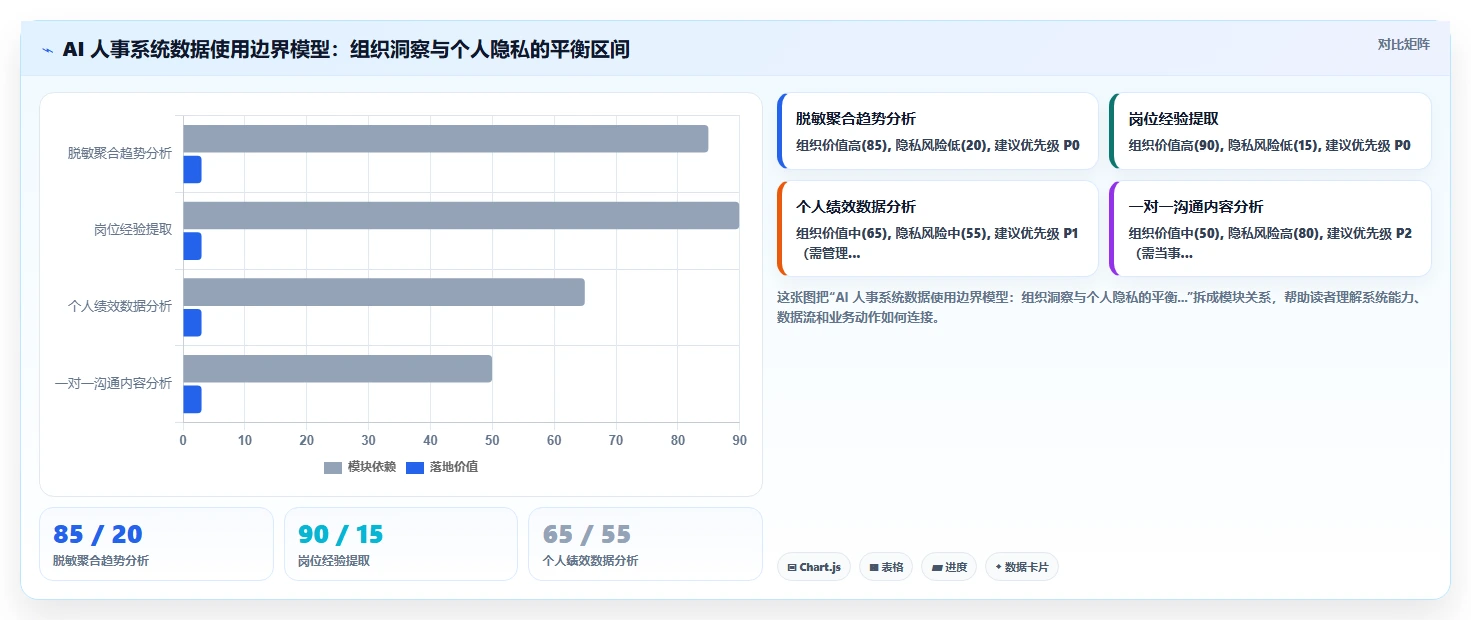
Task: Click the x-axis tick value 90
Action: [739, 440]
